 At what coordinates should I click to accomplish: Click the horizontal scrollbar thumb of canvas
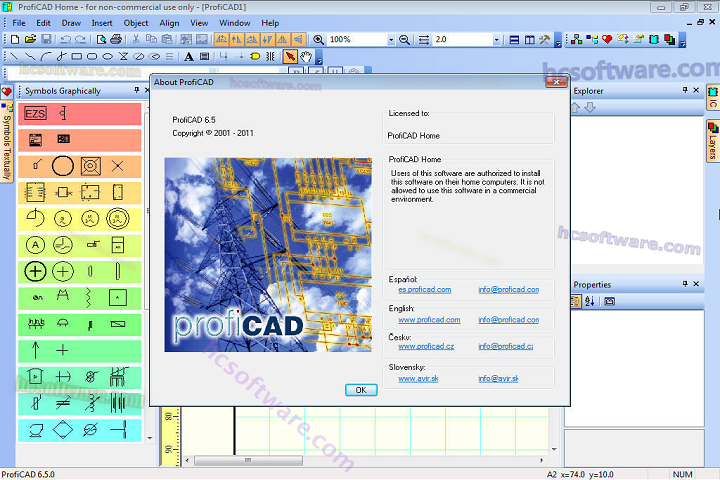[x=248, y=460]
